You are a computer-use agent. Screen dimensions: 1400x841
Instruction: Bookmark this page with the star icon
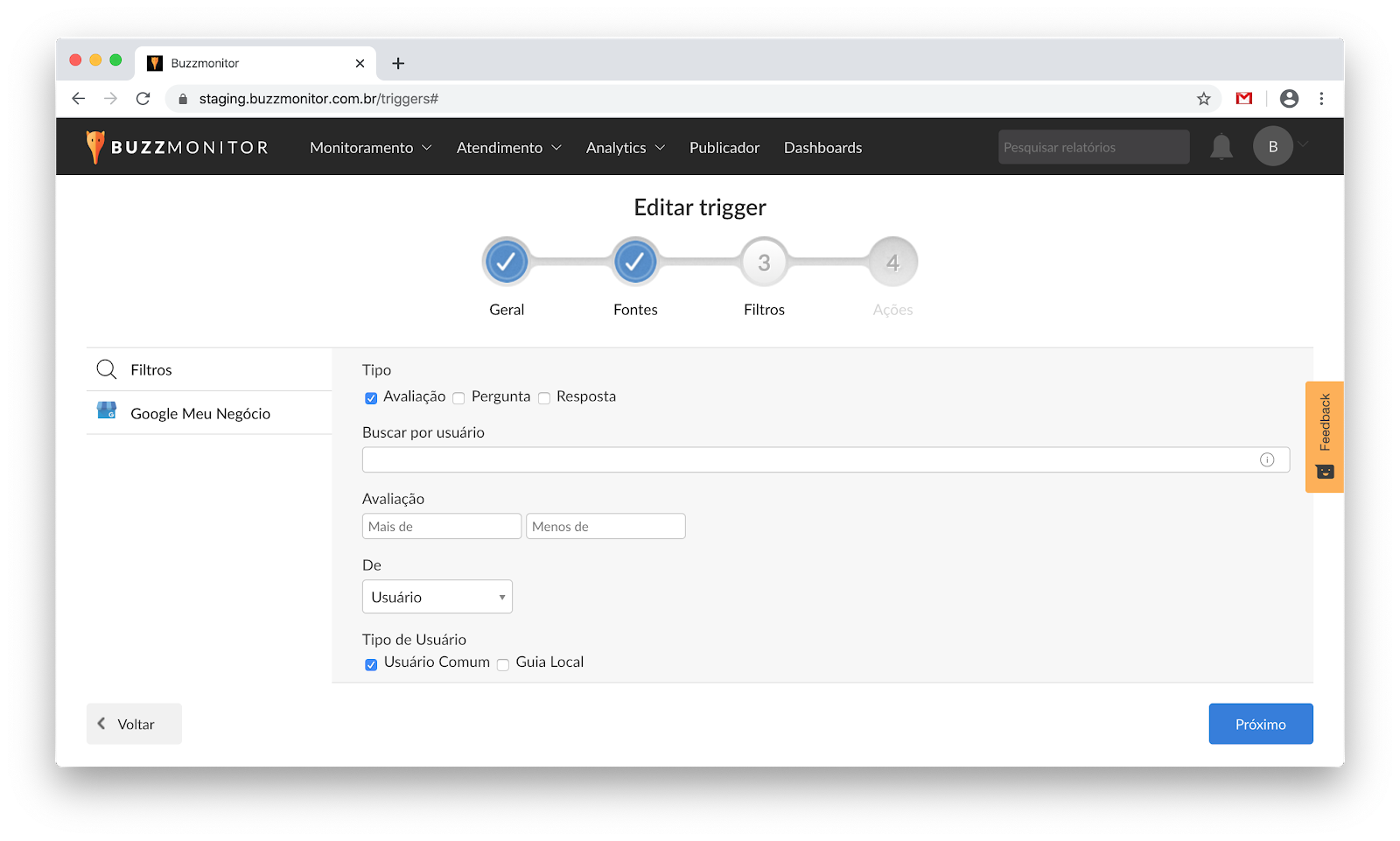(x=1203, y=99)
